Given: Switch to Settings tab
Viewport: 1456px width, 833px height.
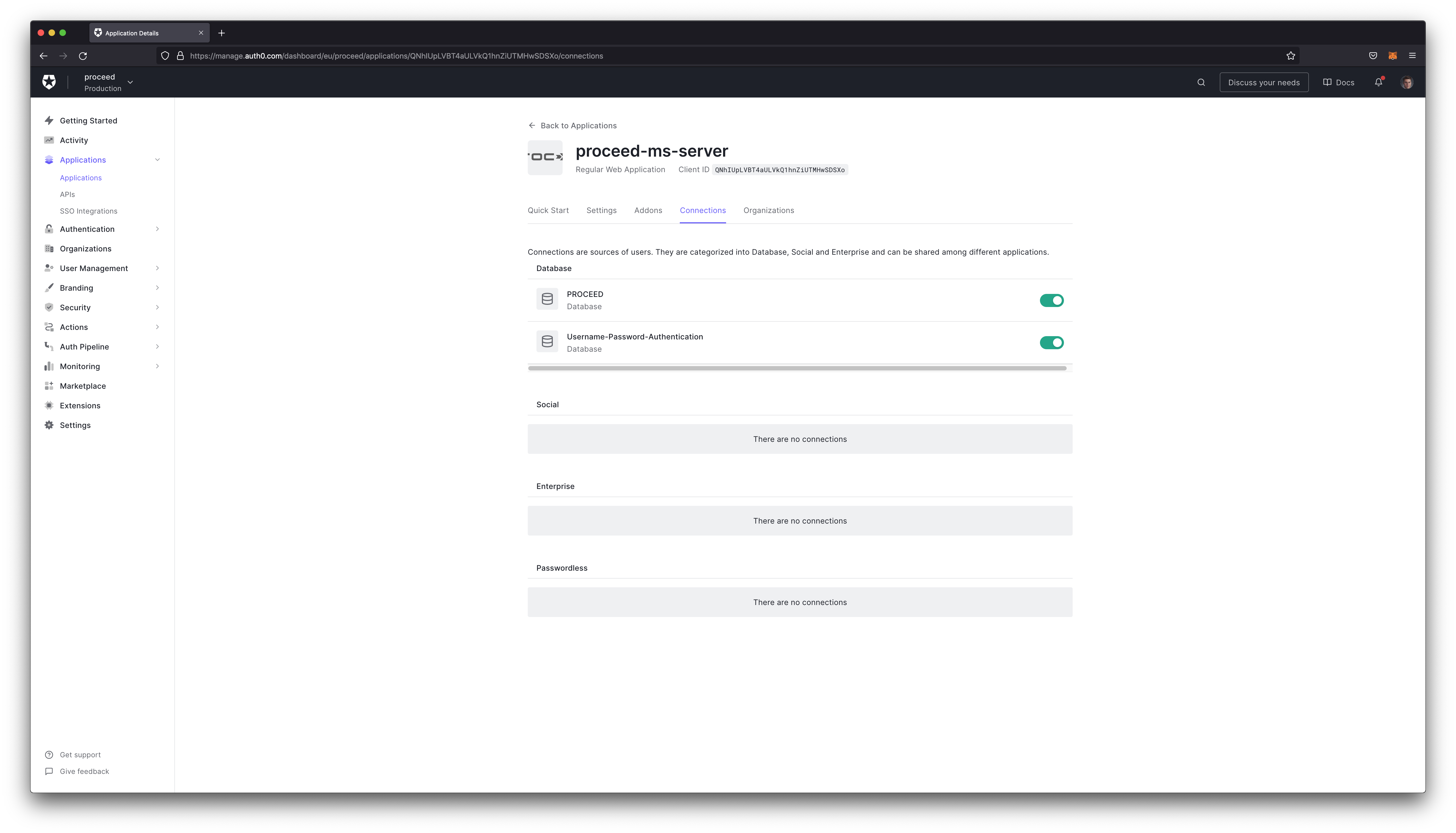Looking at the screenshot, I should coord(601,210).
